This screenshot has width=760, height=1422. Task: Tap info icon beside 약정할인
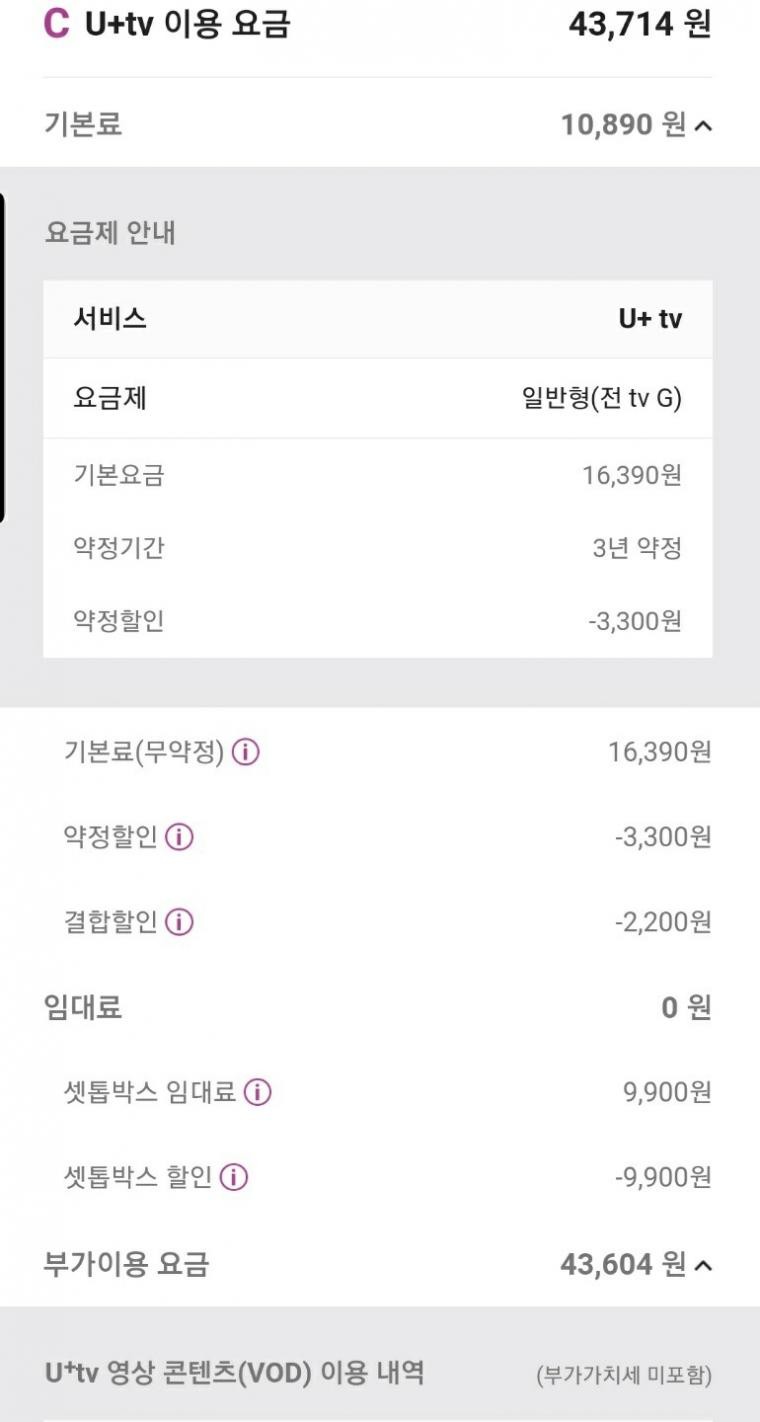click(x=179, y=837)
